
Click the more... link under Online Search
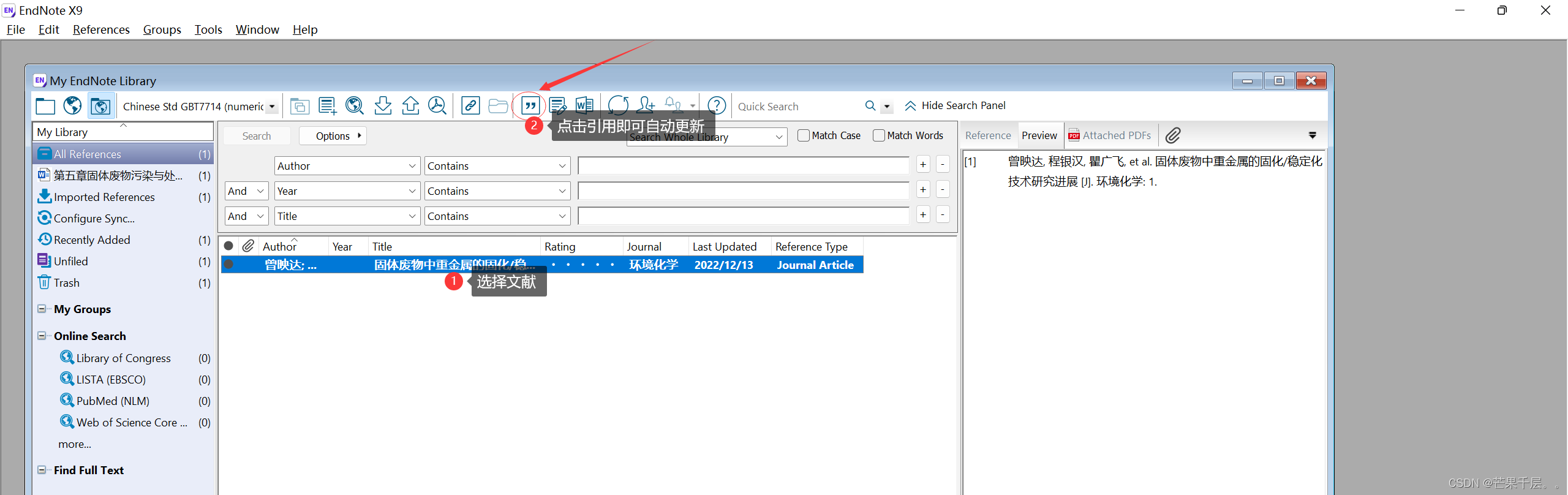click(x=75, y=444)
